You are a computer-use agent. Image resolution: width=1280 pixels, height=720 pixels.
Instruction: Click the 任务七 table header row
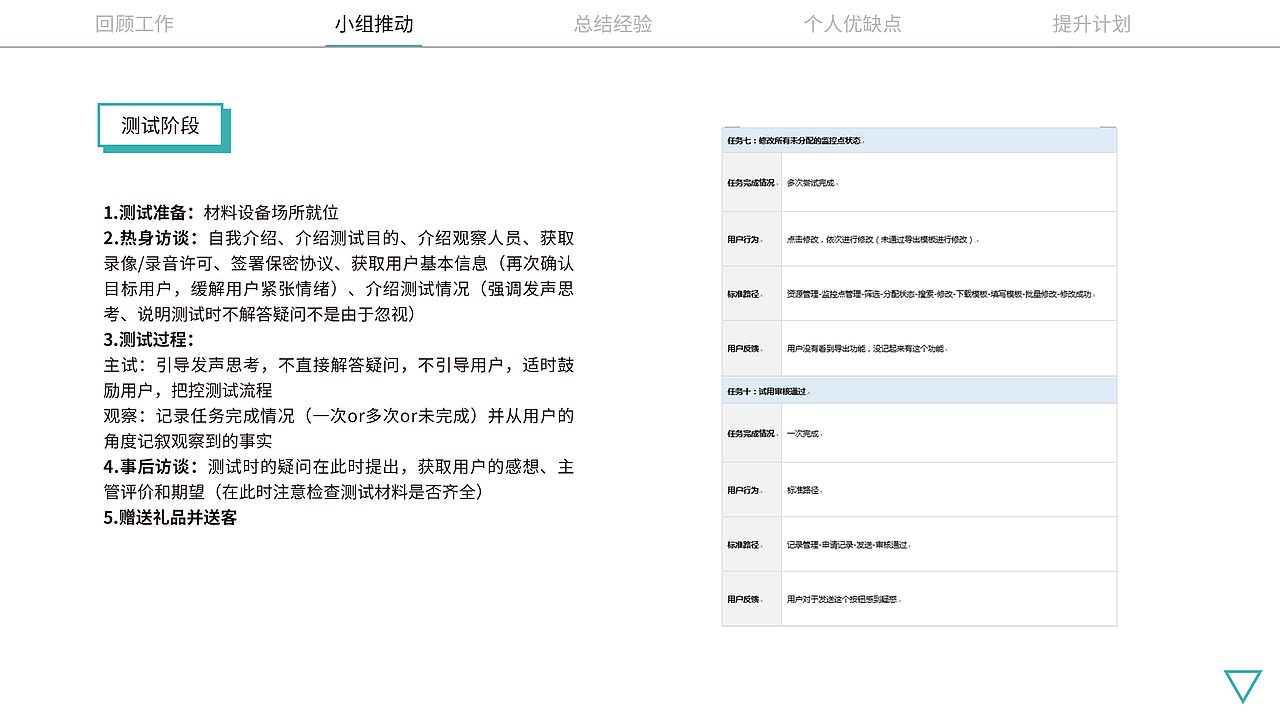[x=918, y=141]
